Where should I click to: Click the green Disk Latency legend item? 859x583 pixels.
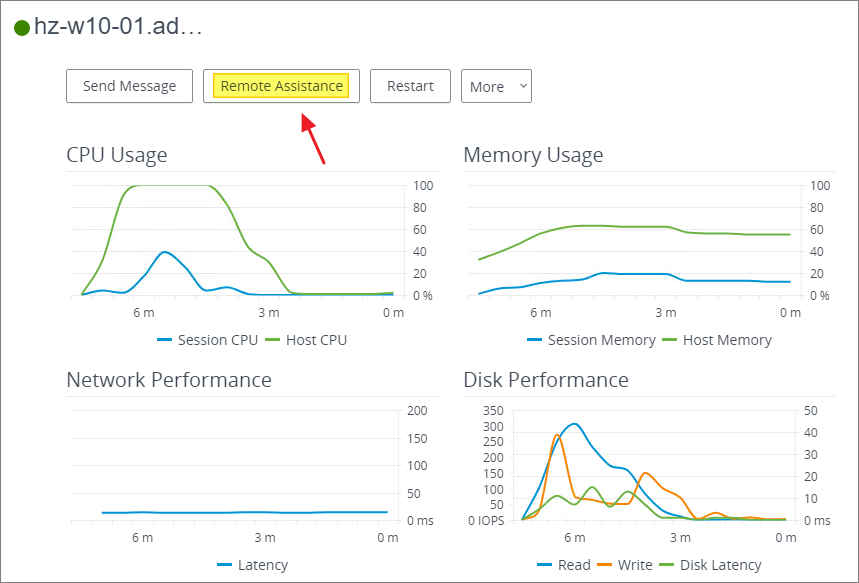(x=709, y=565)
